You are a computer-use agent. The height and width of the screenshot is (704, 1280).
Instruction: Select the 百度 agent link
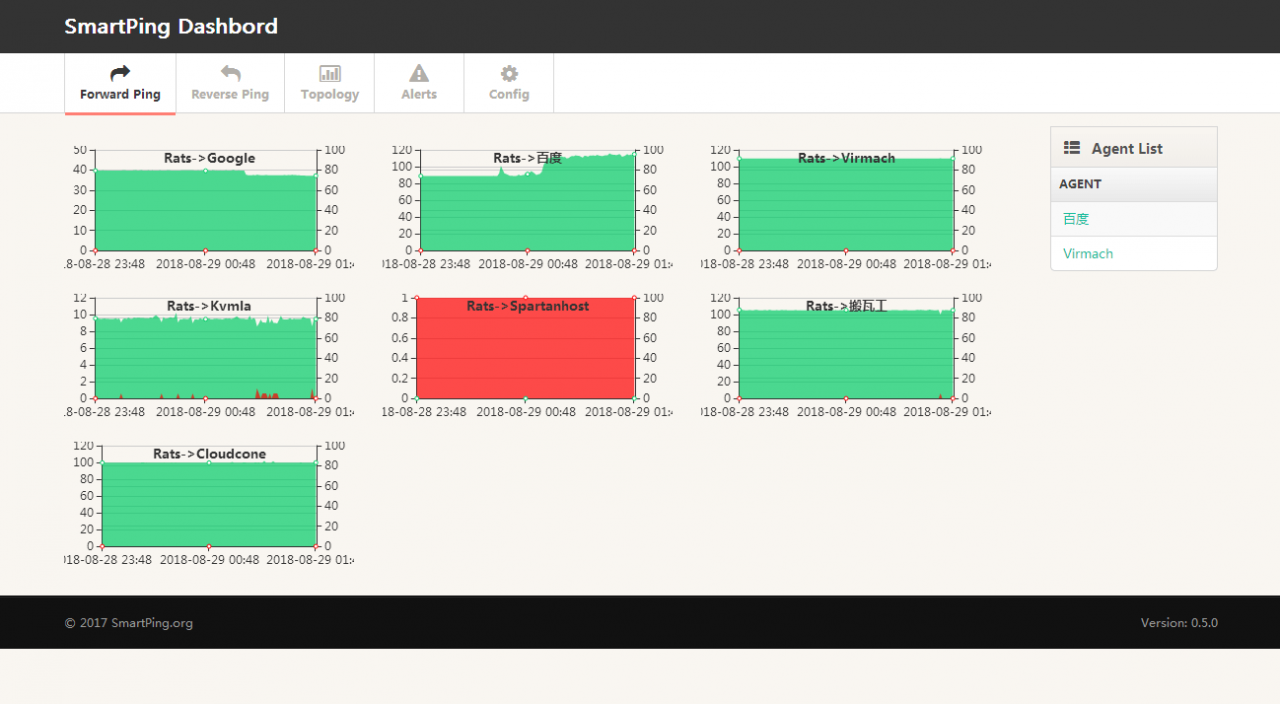[1076, 219]
